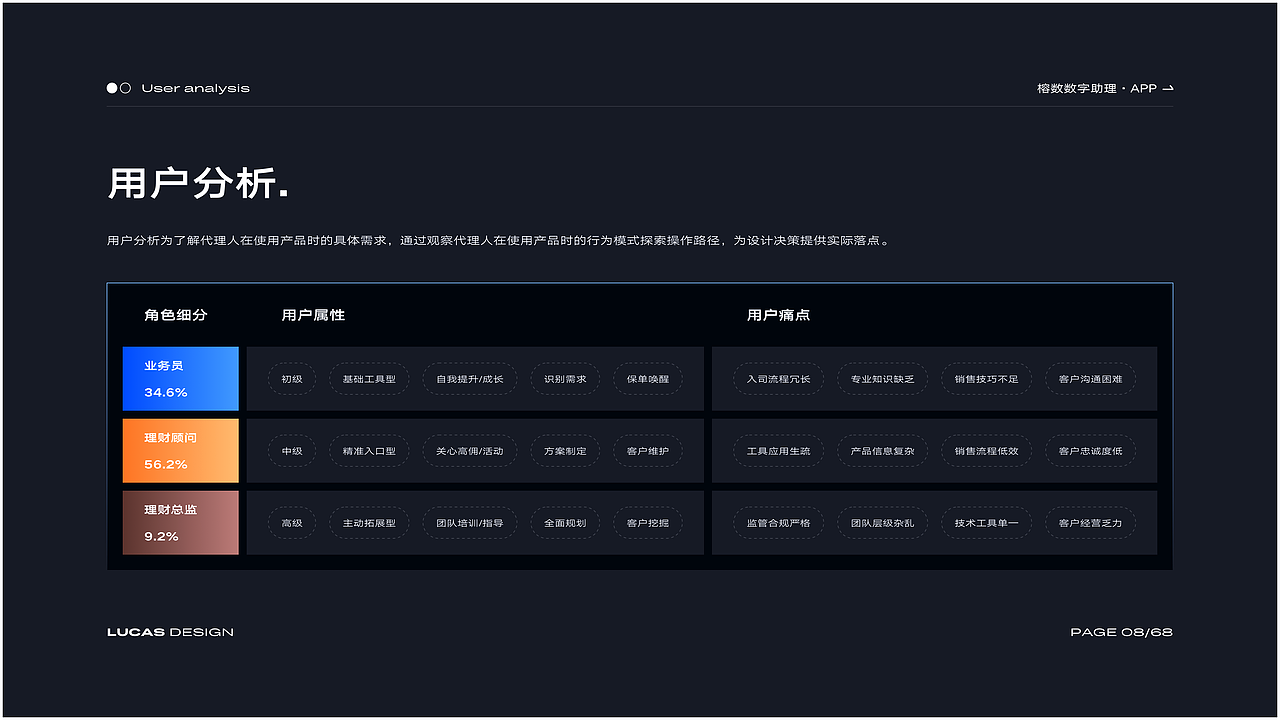Open the 榕数数字助理·APP menu item
Screen dimensions: 1280x720
pyautogui.click(x=1096, y=88)
